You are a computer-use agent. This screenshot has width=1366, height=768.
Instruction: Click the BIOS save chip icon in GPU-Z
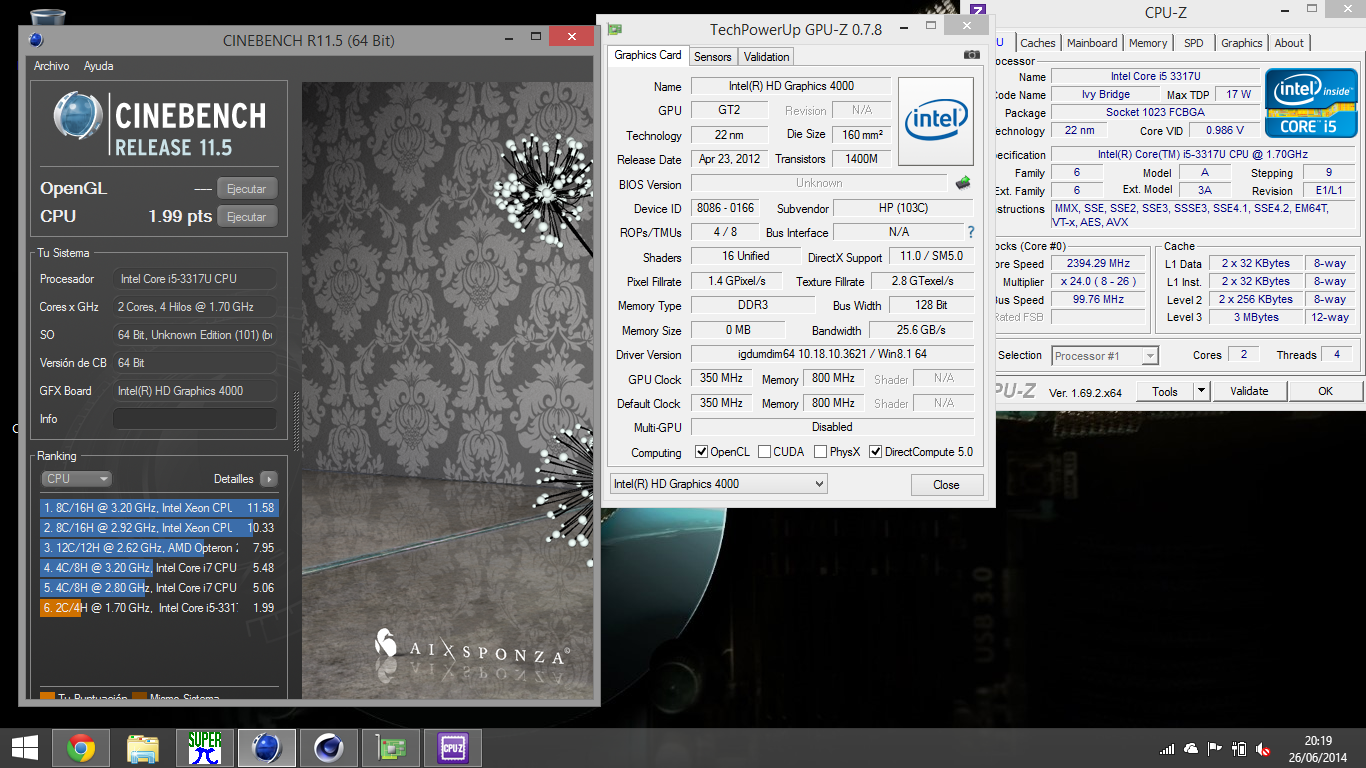point(963,183)
